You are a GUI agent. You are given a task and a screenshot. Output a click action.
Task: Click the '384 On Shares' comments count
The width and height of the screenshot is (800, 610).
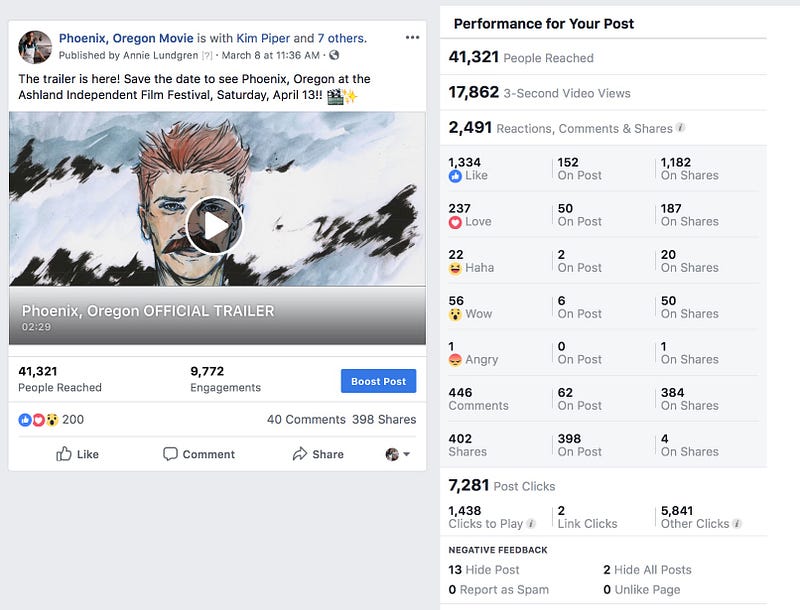pyautogui.click(x=690, y=399)
